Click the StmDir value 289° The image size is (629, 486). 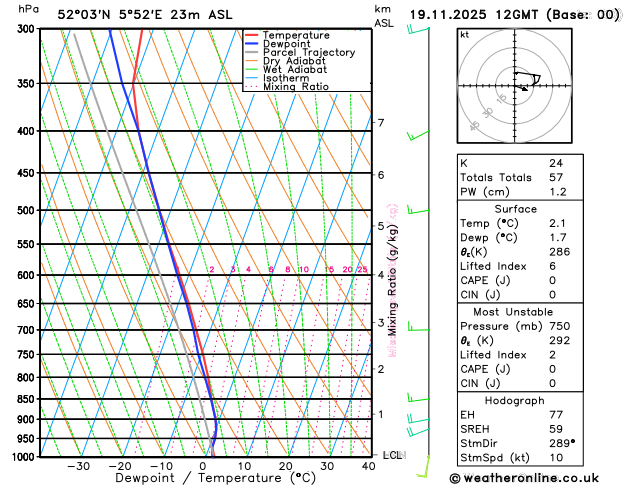562,443
